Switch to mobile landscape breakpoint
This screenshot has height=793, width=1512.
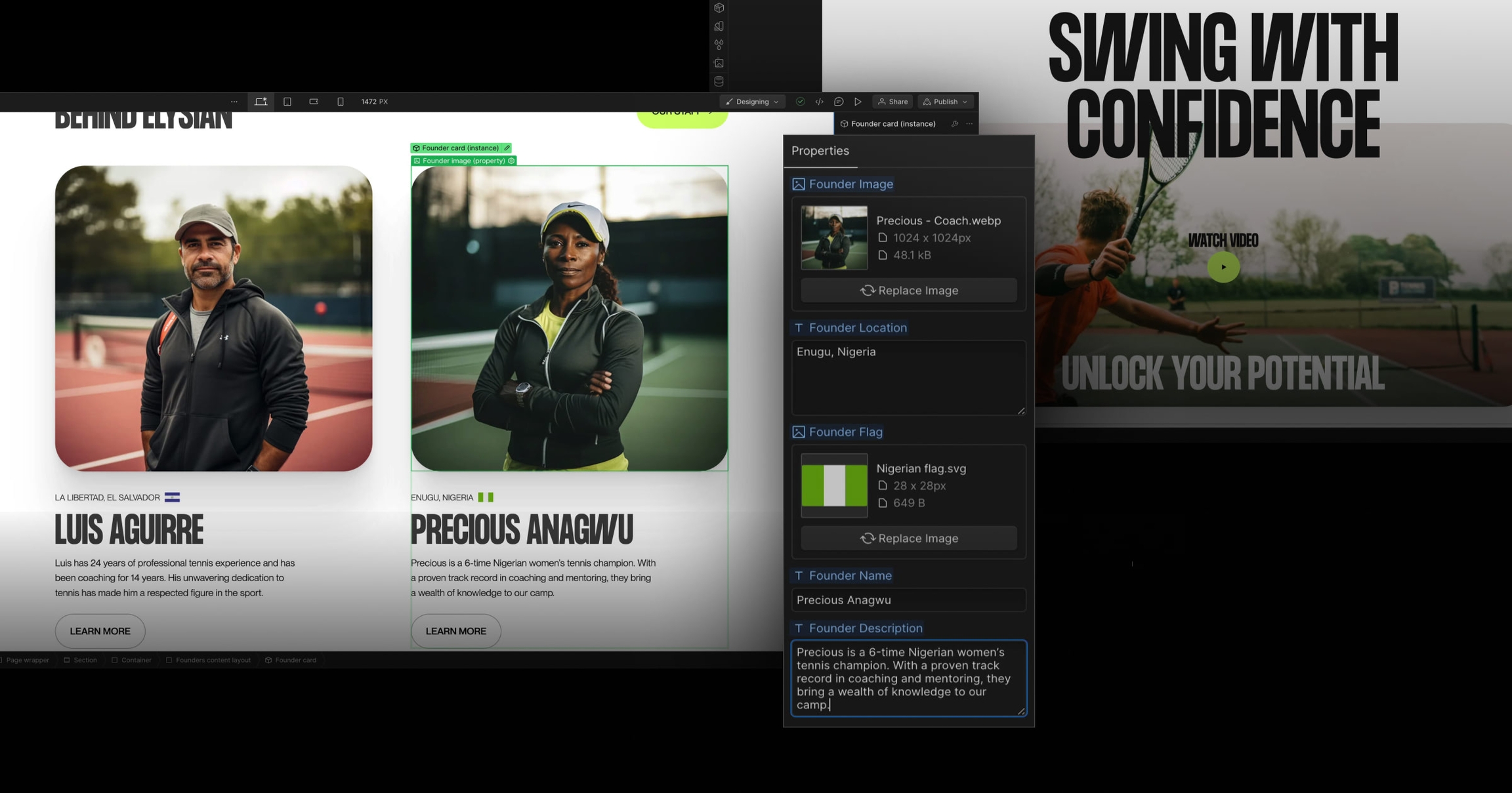point(314,102)
